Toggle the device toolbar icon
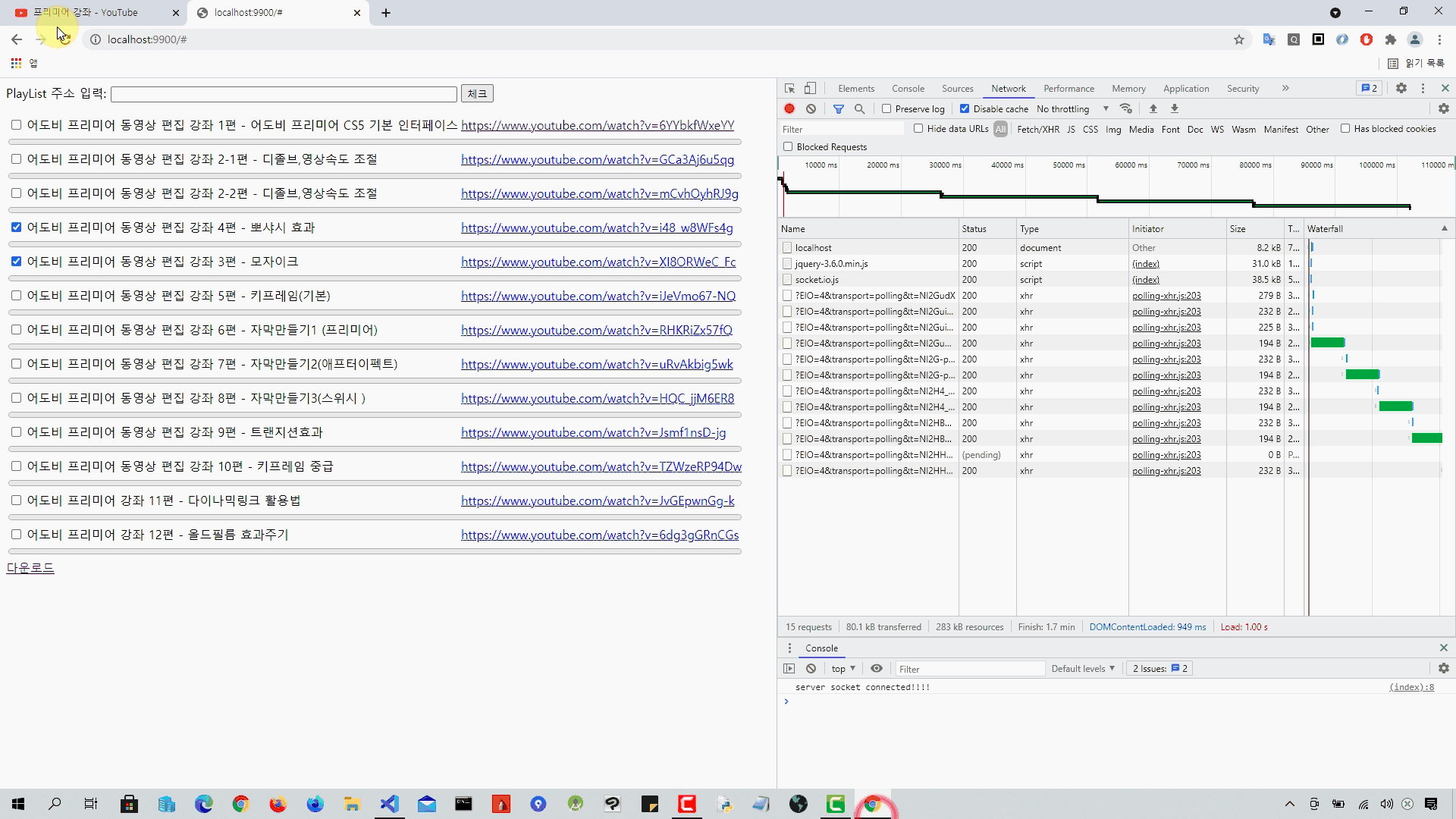Screen dimensions: 1456x819 click(810, 89)
